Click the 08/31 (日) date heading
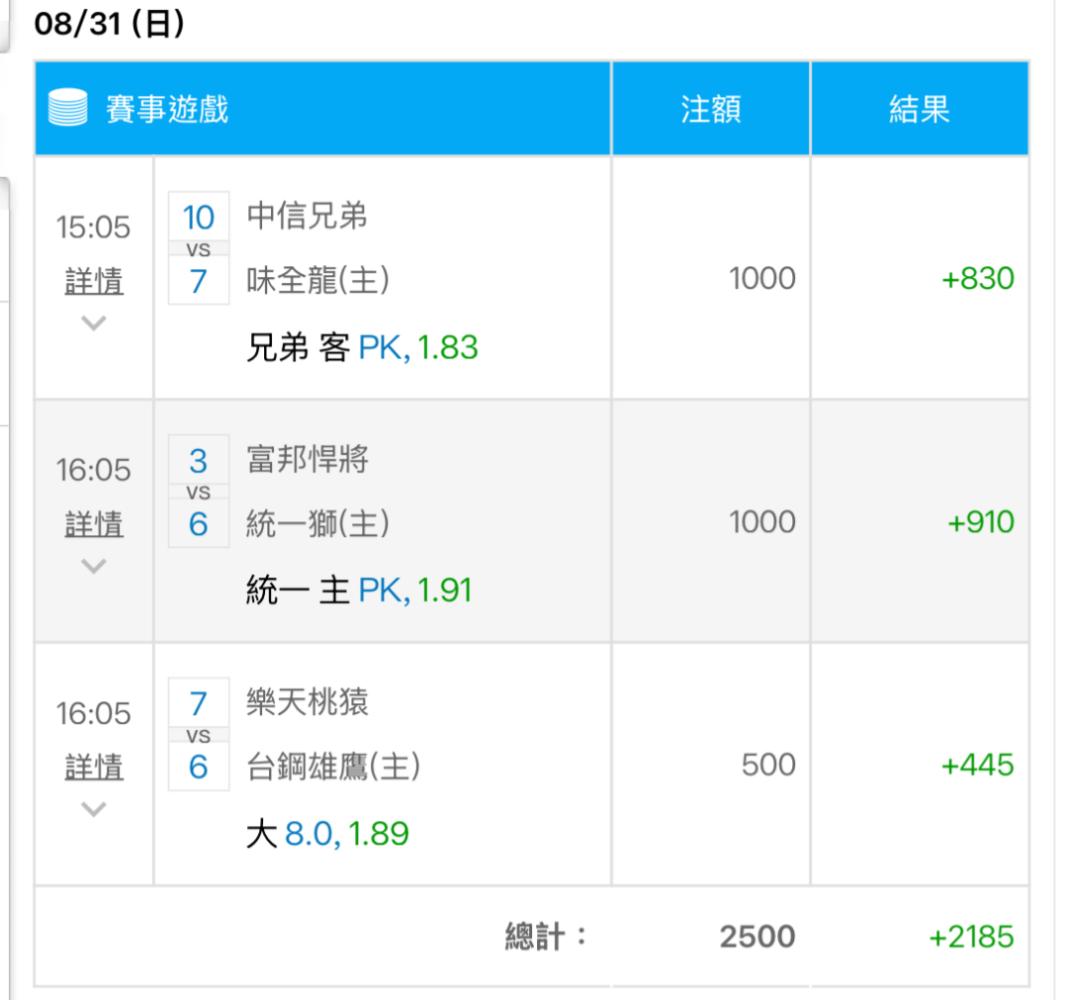The height and width of the screenshot is (1000, 1068). (109, 25)
